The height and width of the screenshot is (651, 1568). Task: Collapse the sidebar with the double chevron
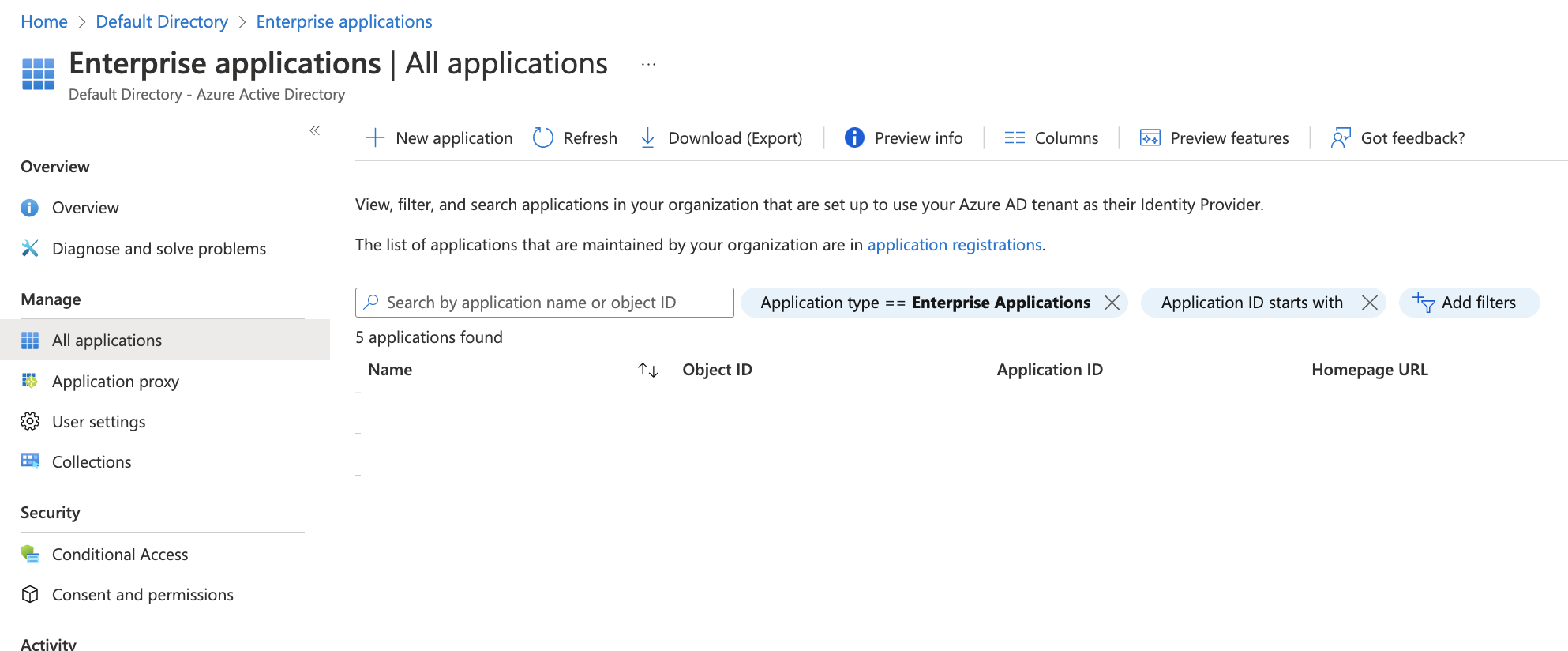coord(314,130)
